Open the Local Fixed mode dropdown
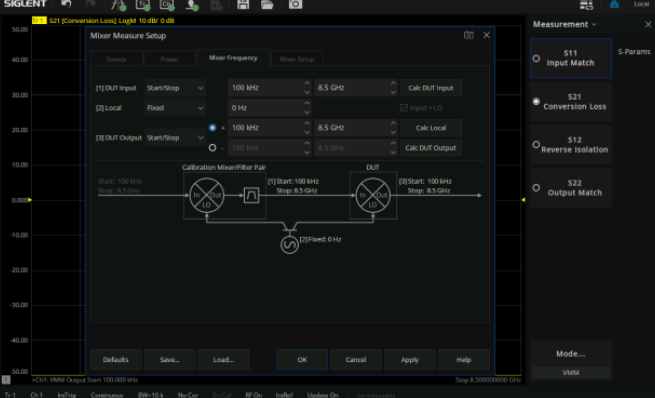Image resolution: width=655 pixels, height=398 pixels. (x=175, y=108)
